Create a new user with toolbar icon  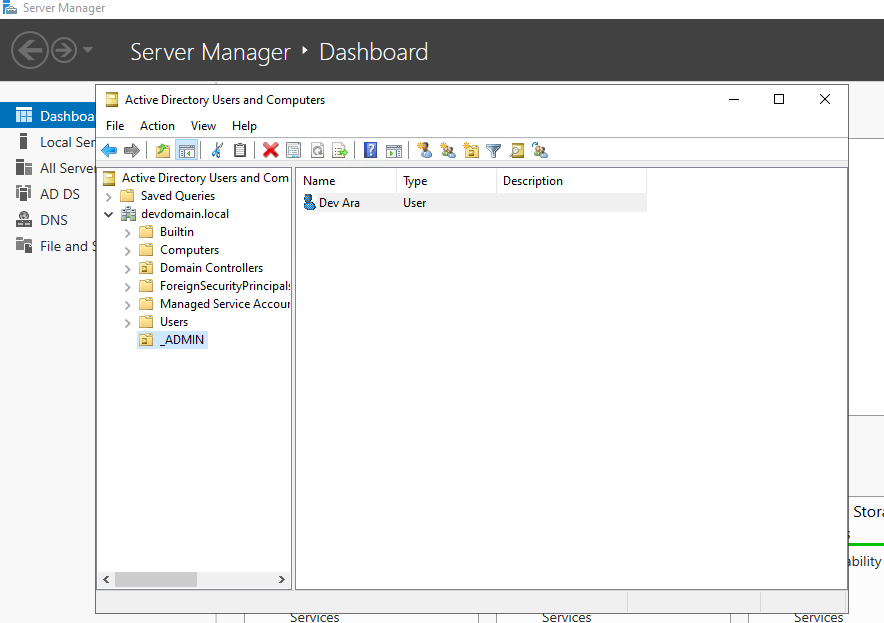(x=425, y=151)
